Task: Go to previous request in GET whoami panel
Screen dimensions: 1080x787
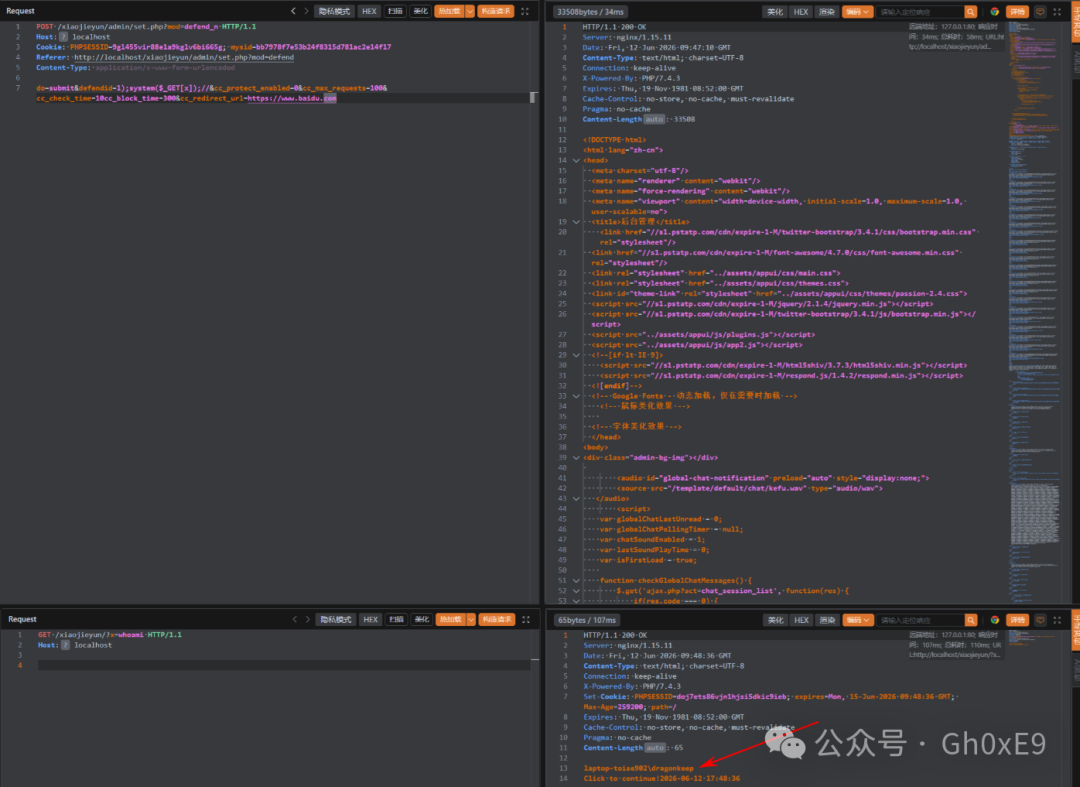Action: 295,620
